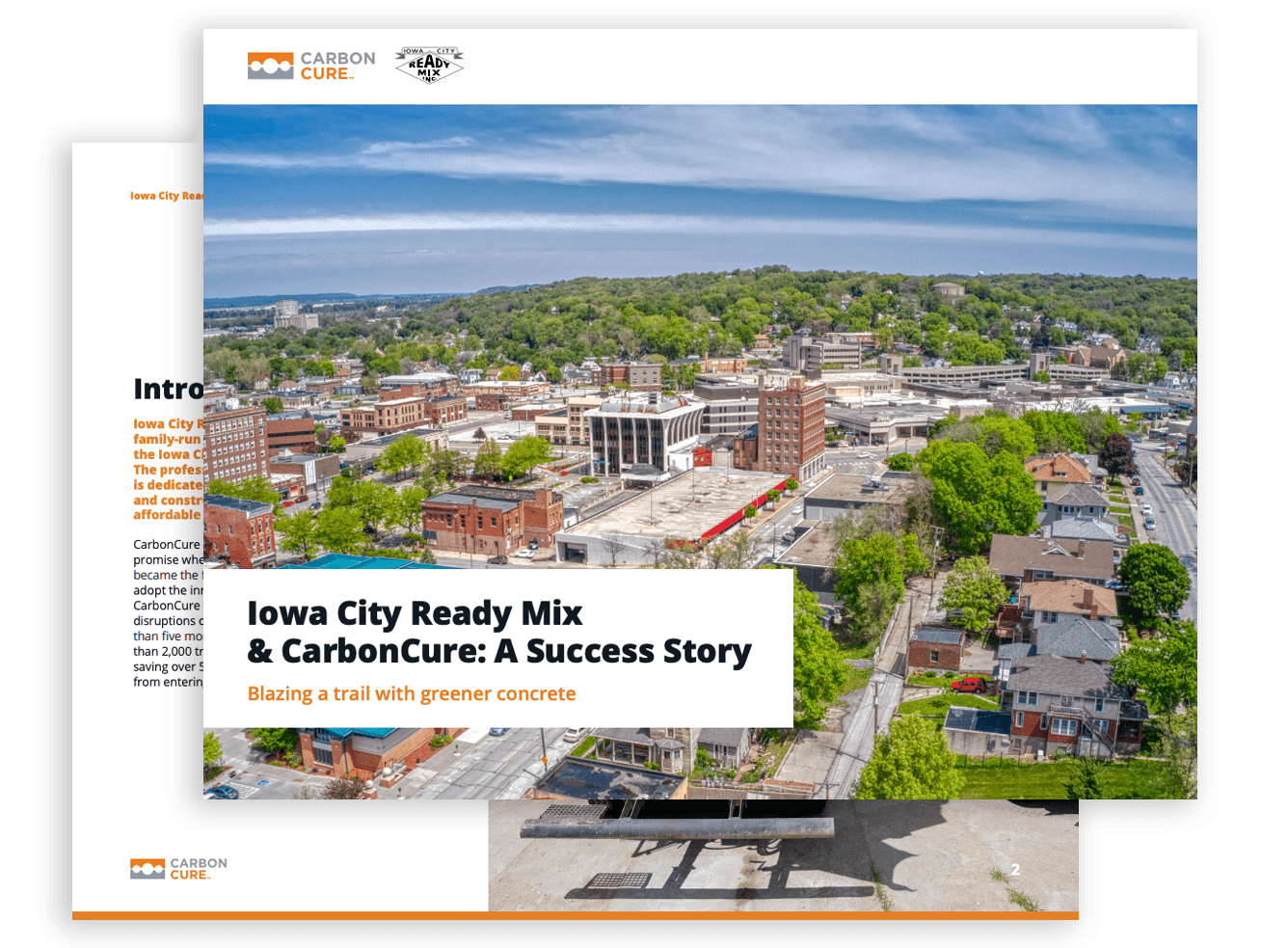Click the Iowa City Ready Mix diamond logo
1288x948 pixels.
pos(429,65)
